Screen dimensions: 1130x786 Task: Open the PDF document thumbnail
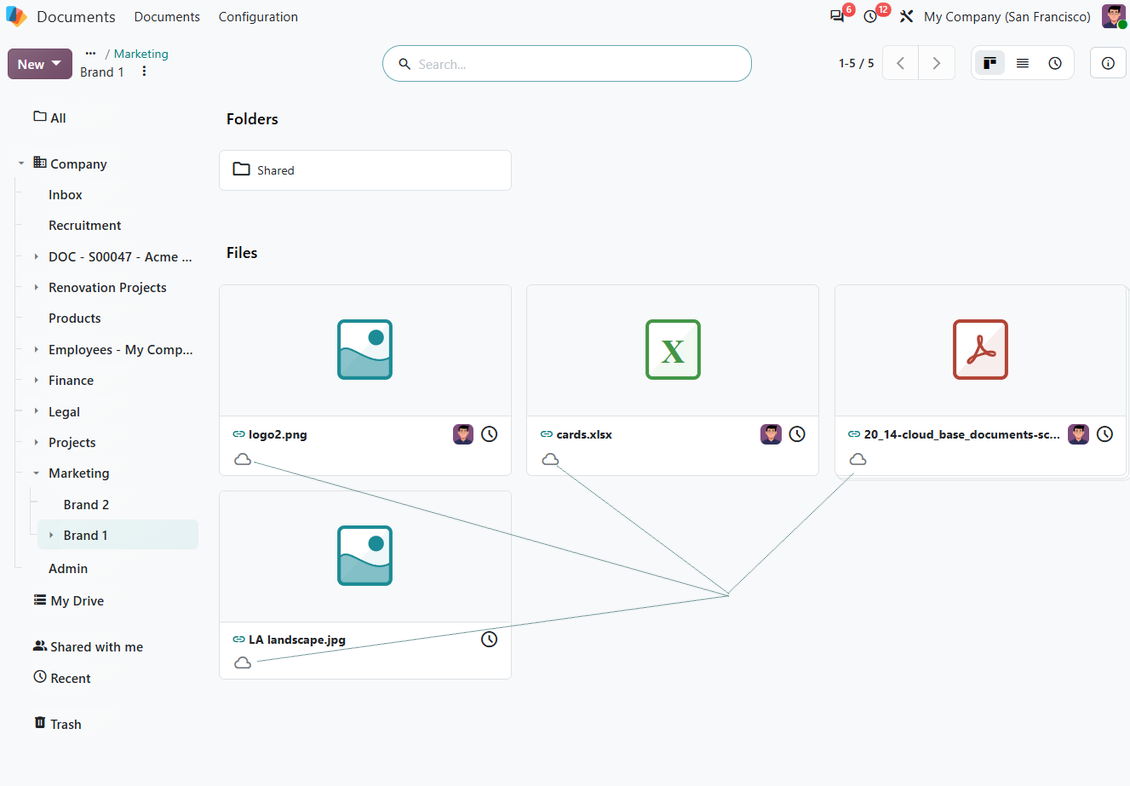(x=980, y=349)
